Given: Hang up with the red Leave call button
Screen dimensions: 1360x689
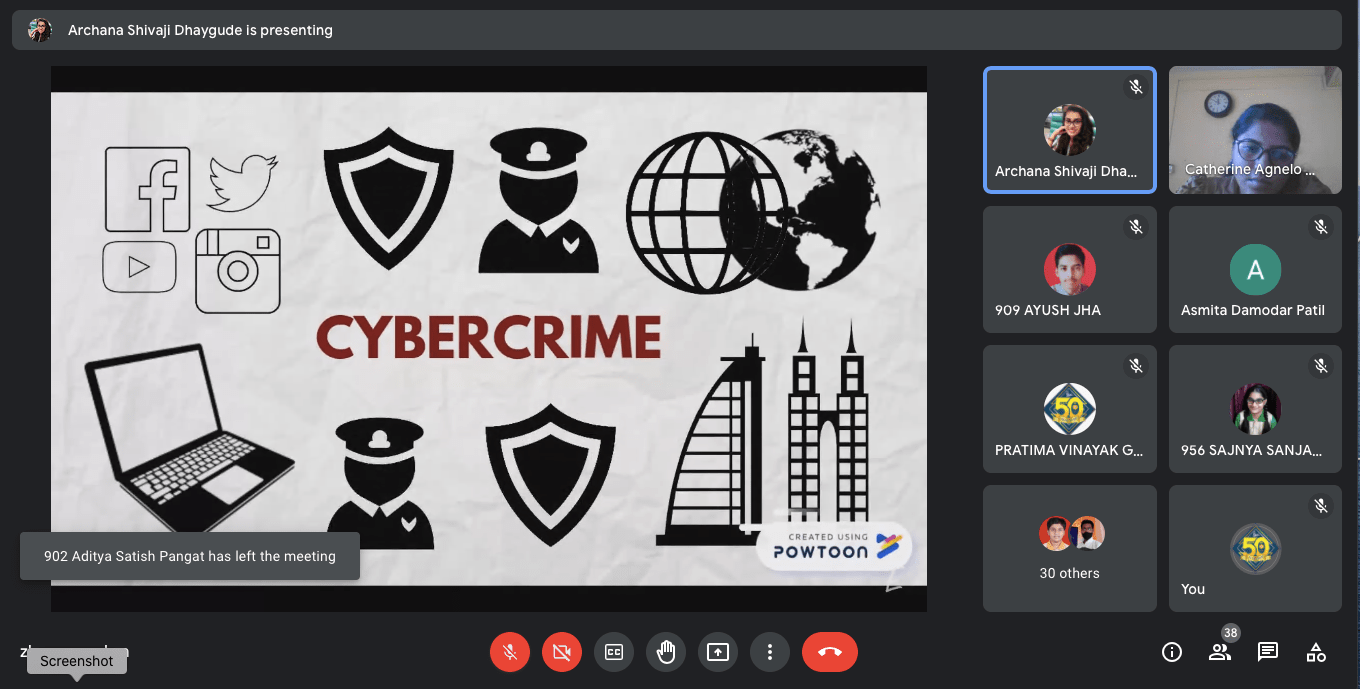Looking at the screenshot, I should [x=830, y=652].
